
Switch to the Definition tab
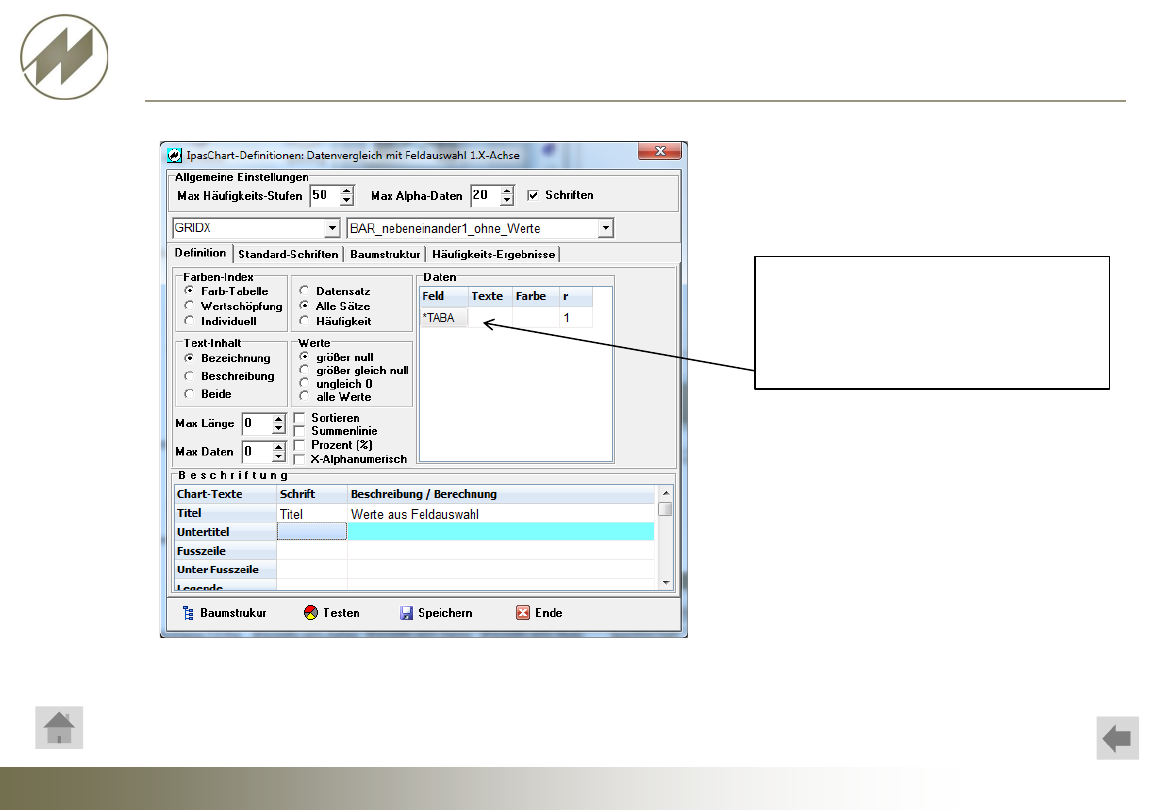200,253
